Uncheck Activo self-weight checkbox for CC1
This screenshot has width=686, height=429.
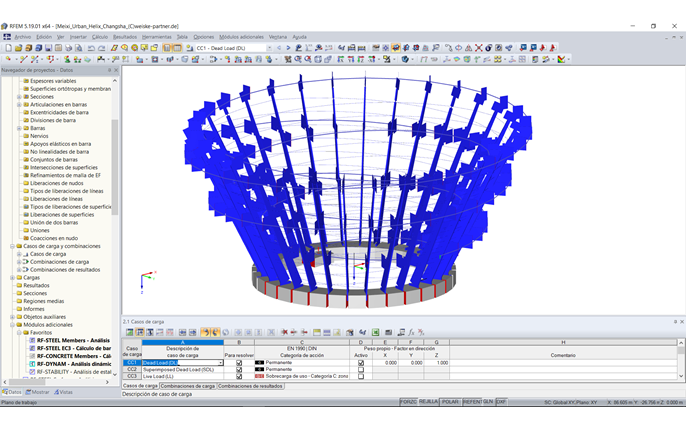[x=361, y=363]
